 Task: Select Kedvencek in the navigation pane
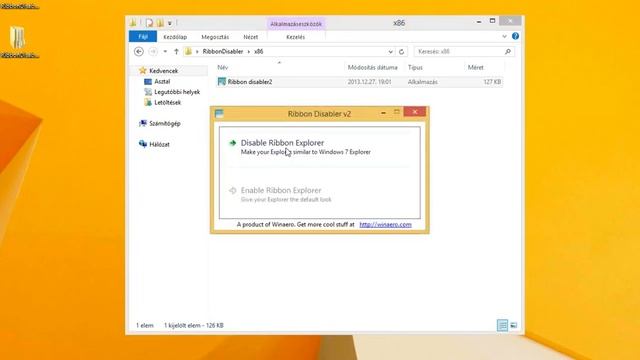point(163,71)
